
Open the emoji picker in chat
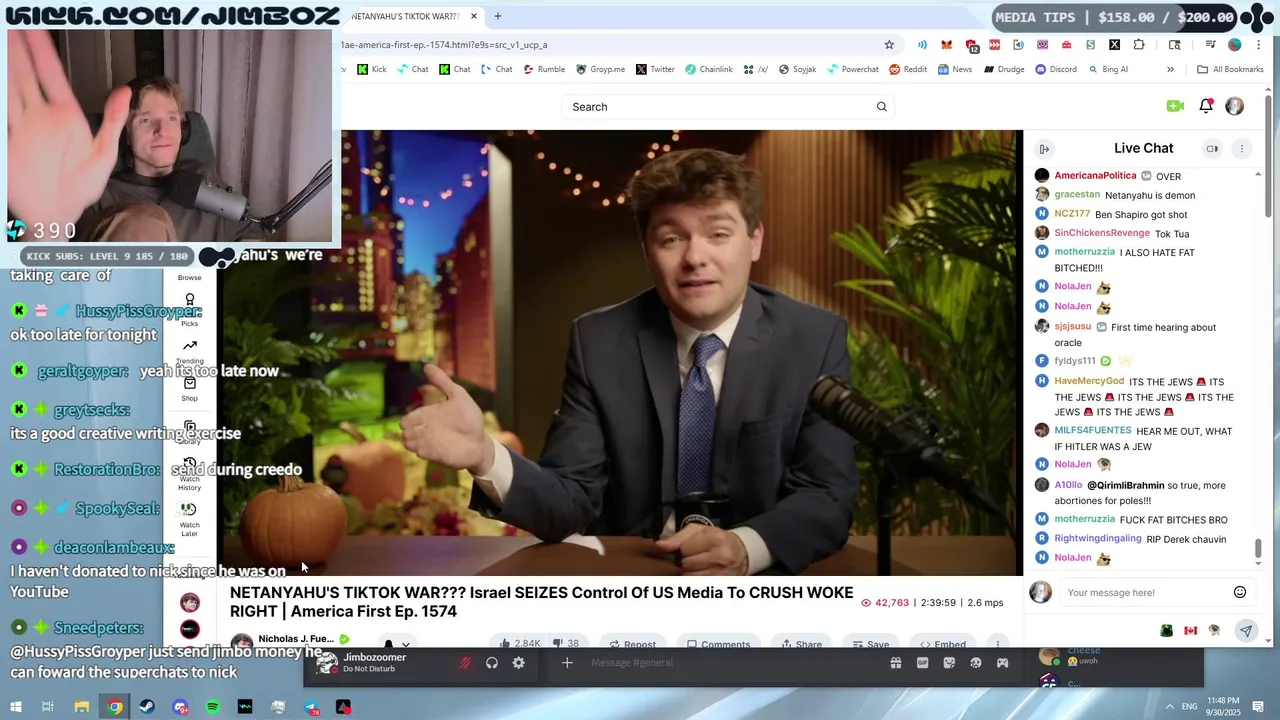(x=1240, y=592)
